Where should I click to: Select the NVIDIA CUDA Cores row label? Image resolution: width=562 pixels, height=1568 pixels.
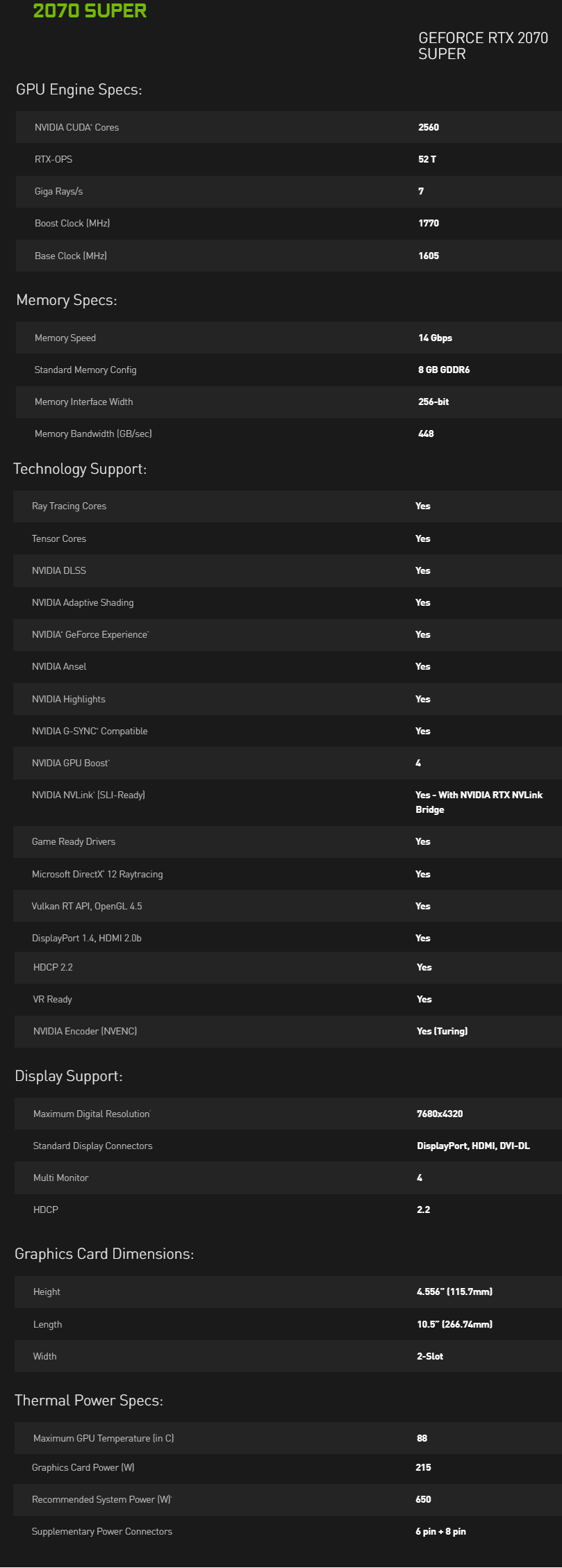click(76, 127)
